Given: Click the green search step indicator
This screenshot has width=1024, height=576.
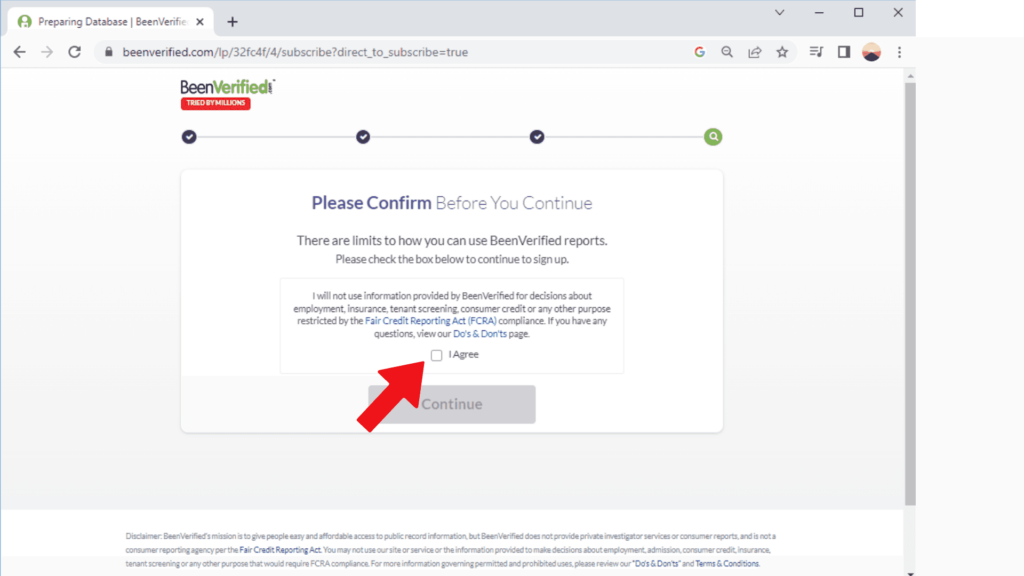Looking at the screenshot, I should click(x=712, y=136).
